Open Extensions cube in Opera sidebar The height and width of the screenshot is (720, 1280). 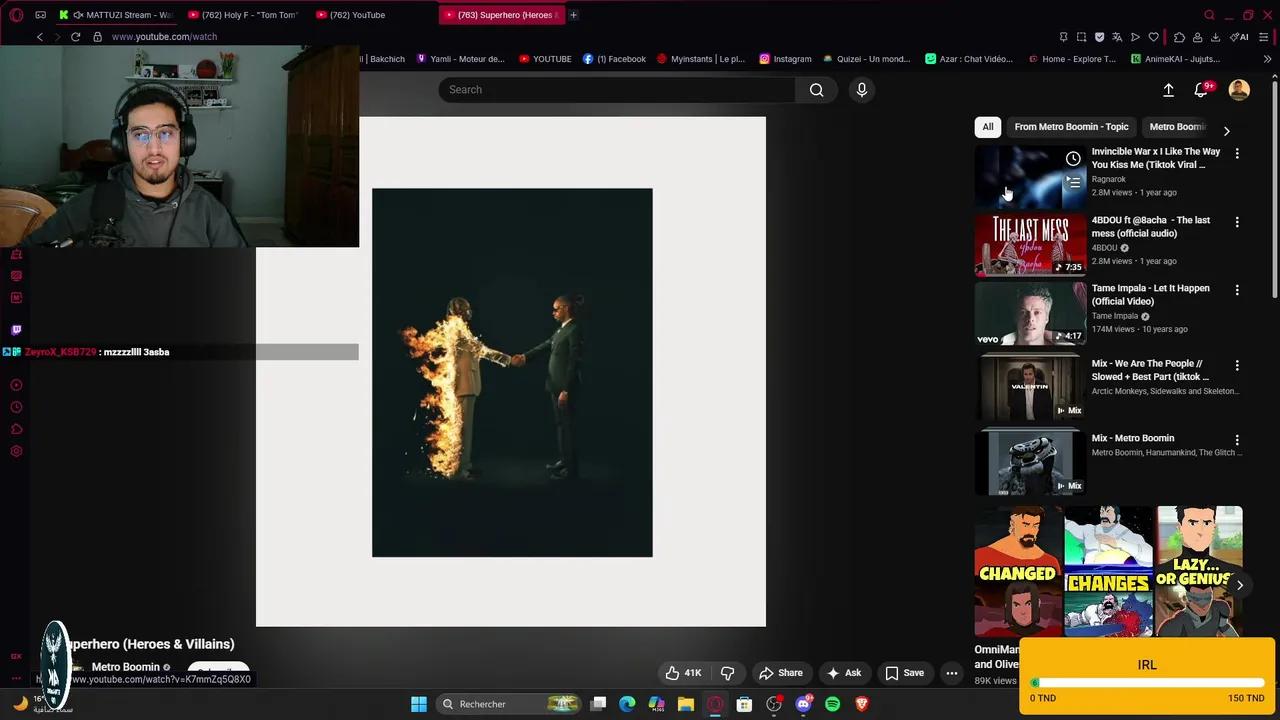(16, 429)
